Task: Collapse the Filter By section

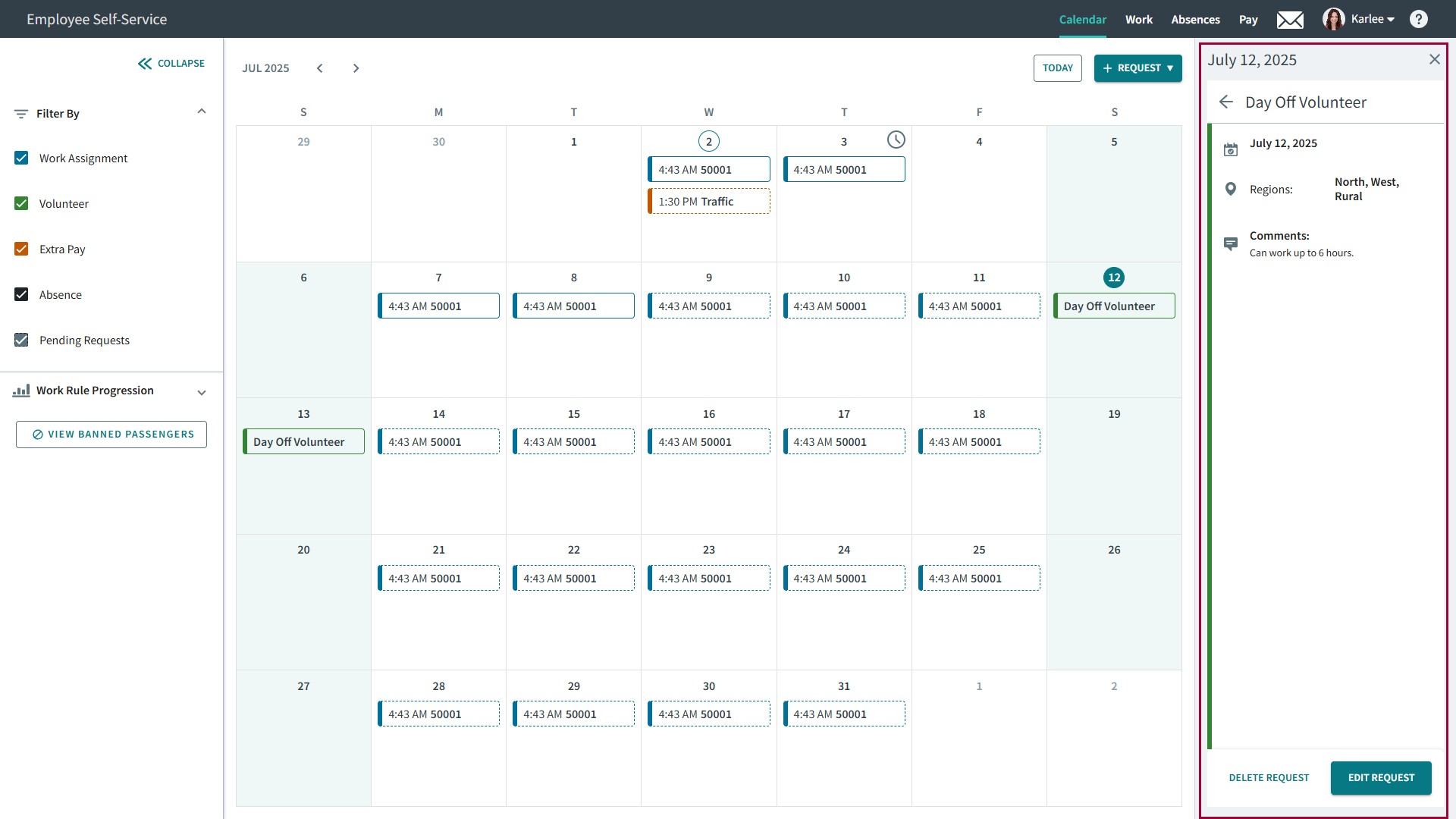Action: coord(202,112)
